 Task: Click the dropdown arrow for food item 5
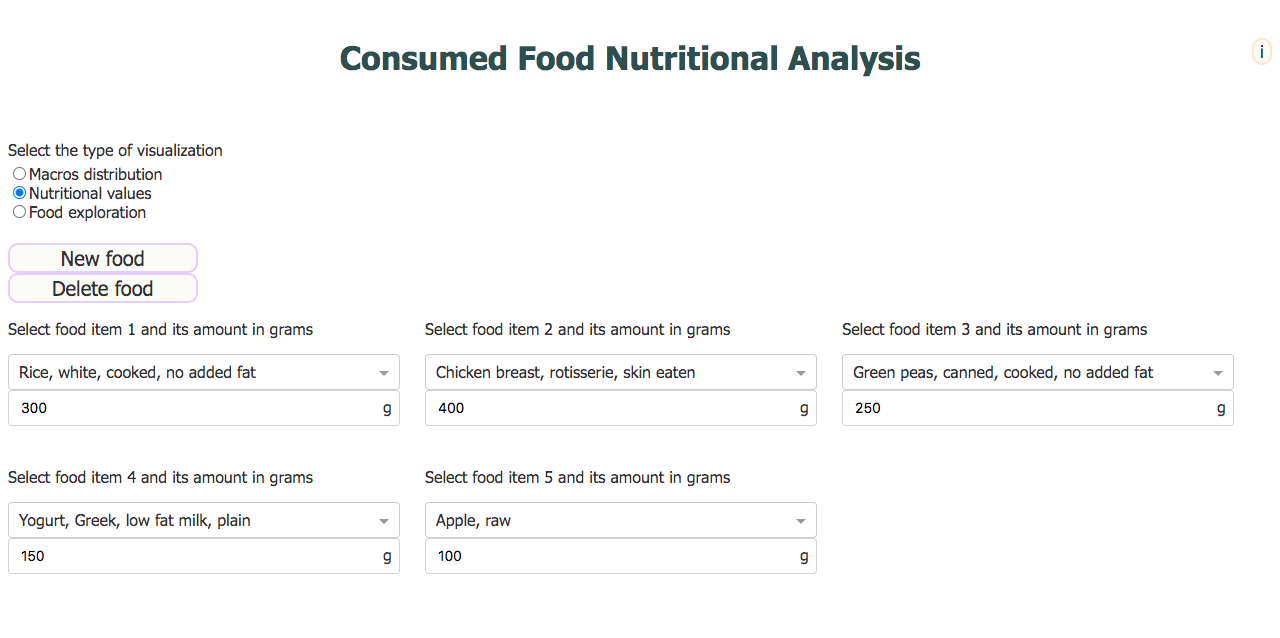[x=801, y=521]
